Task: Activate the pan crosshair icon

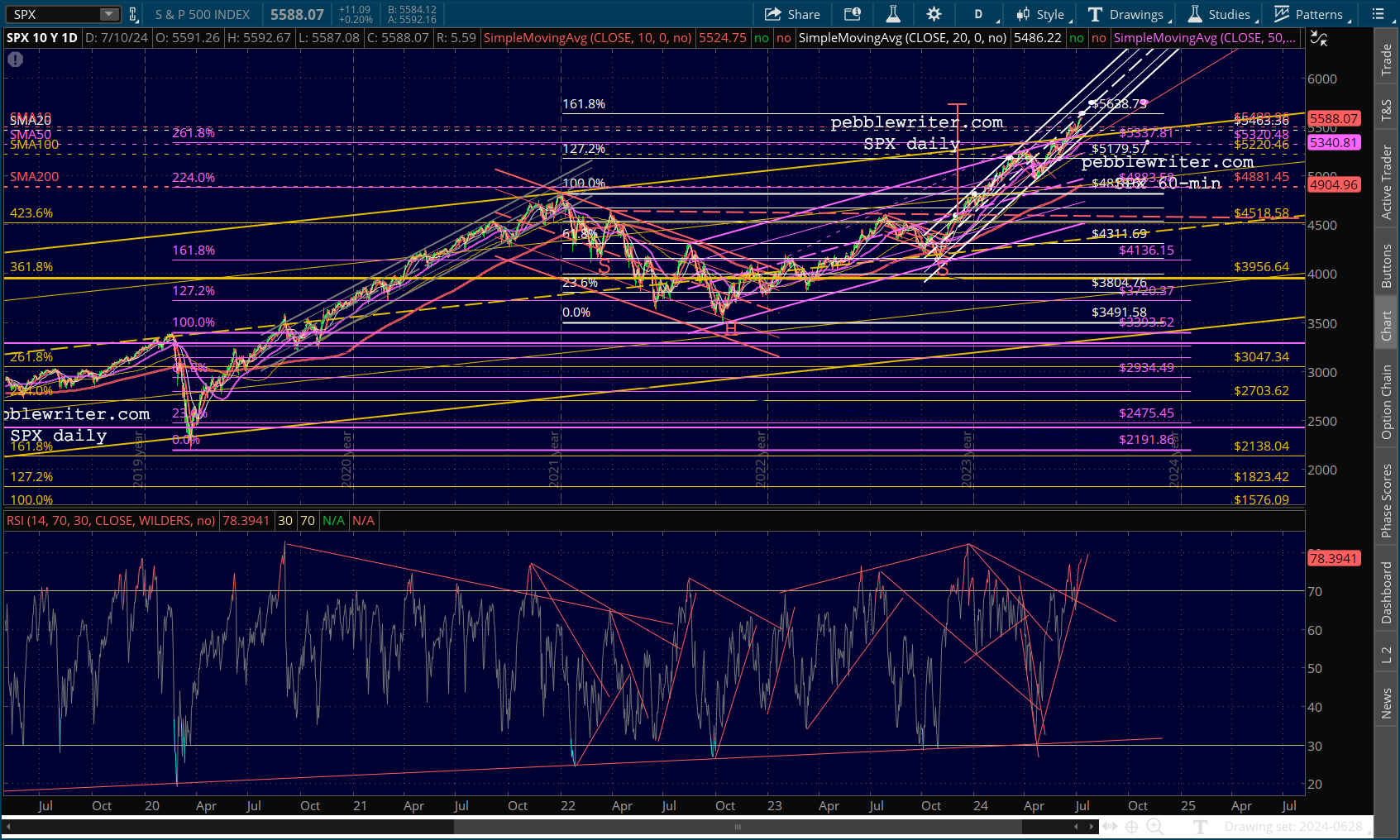Action: click(1131, 826)
